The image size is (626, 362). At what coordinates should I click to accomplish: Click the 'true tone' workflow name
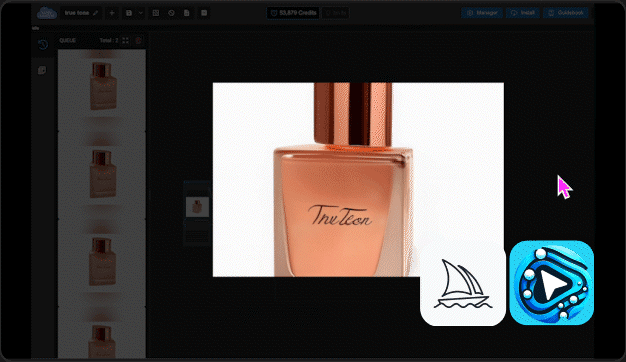pos(77,13)
